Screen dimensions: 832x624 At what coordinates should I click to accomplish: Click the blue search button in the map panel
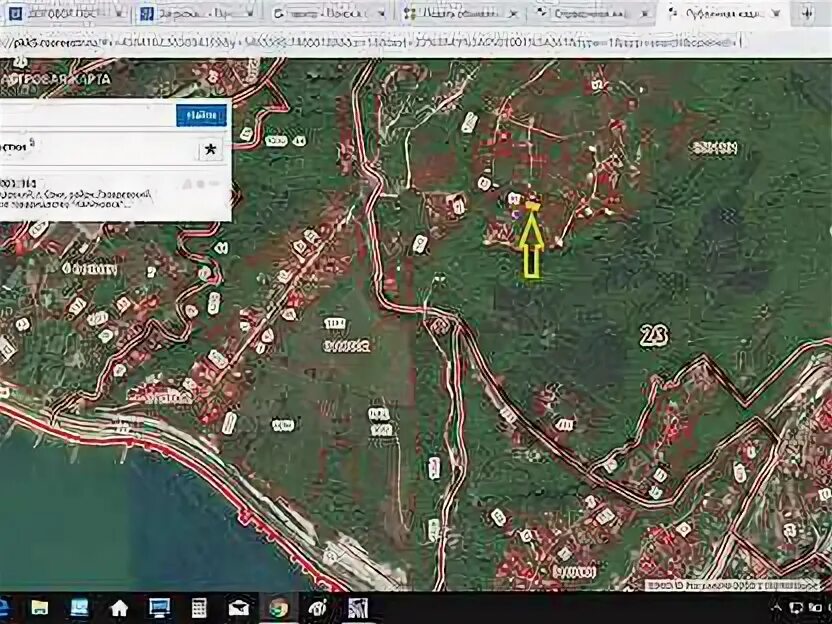pos(201,115)
